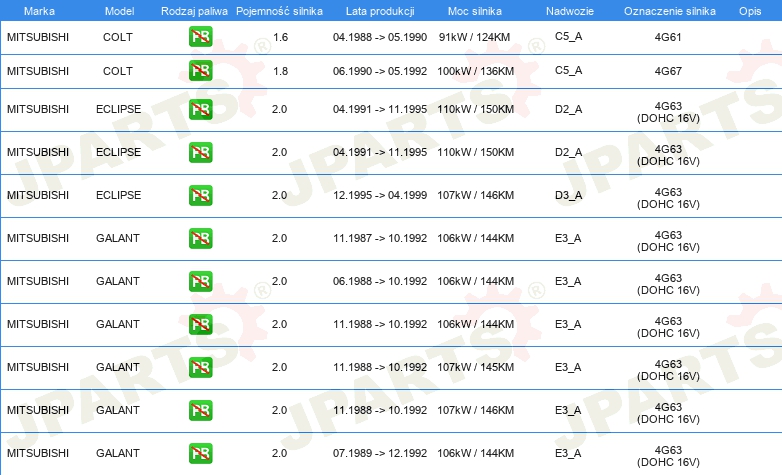The image size is (782, 475).
Task: Click the Lata produkcji column header
Action: tap(380, 11)
